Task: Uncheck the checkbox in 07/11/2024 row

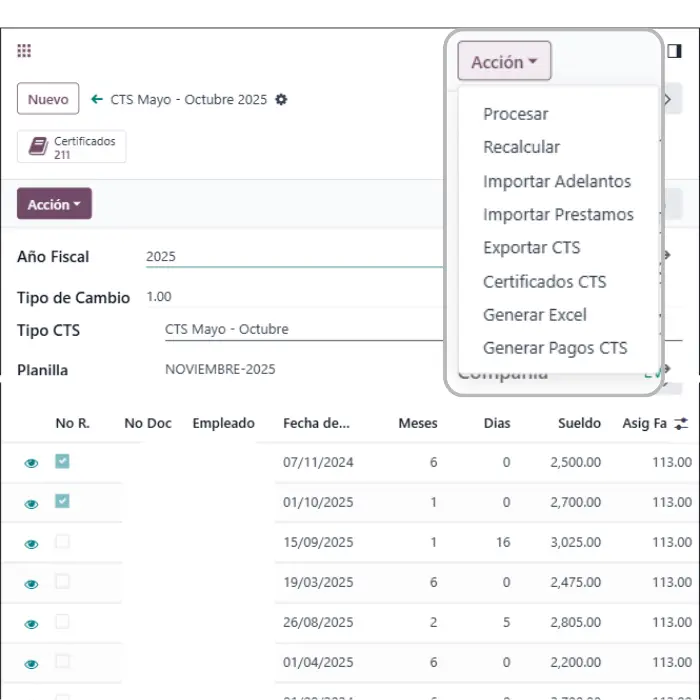Action: point(62,462)
